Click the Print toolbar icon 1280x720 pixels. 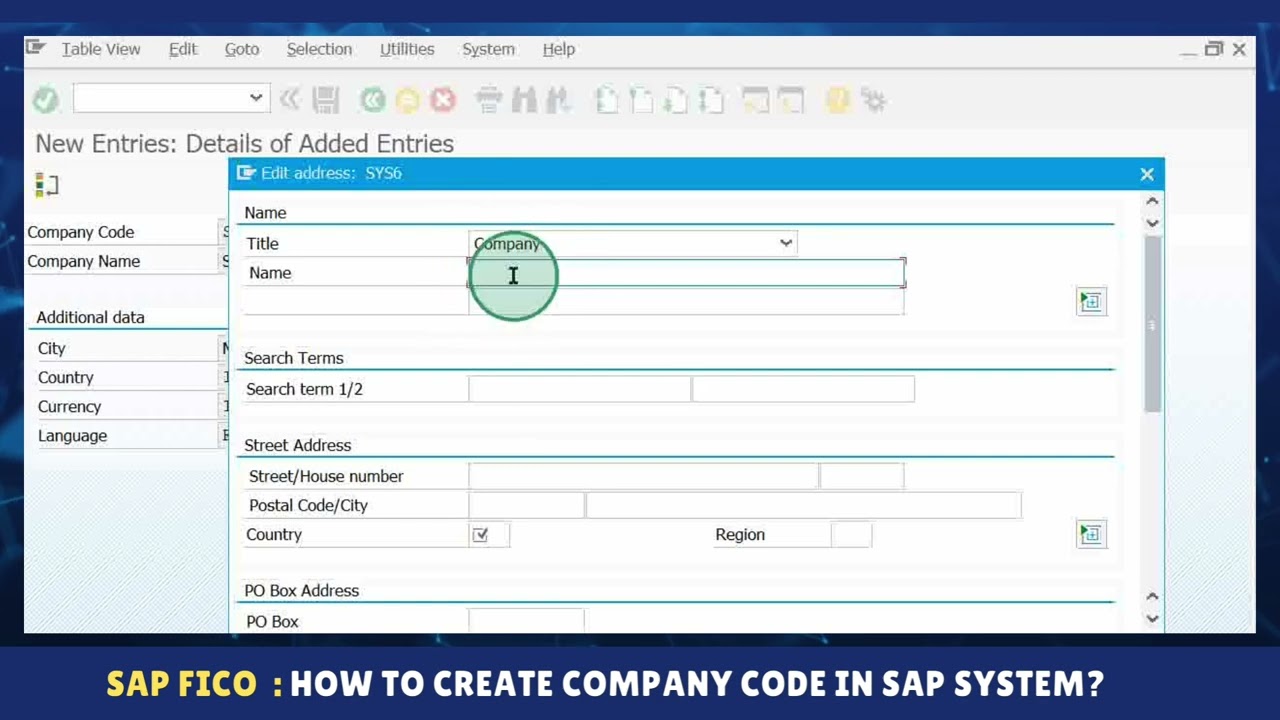pyautogui.click(x=488, y=99)
